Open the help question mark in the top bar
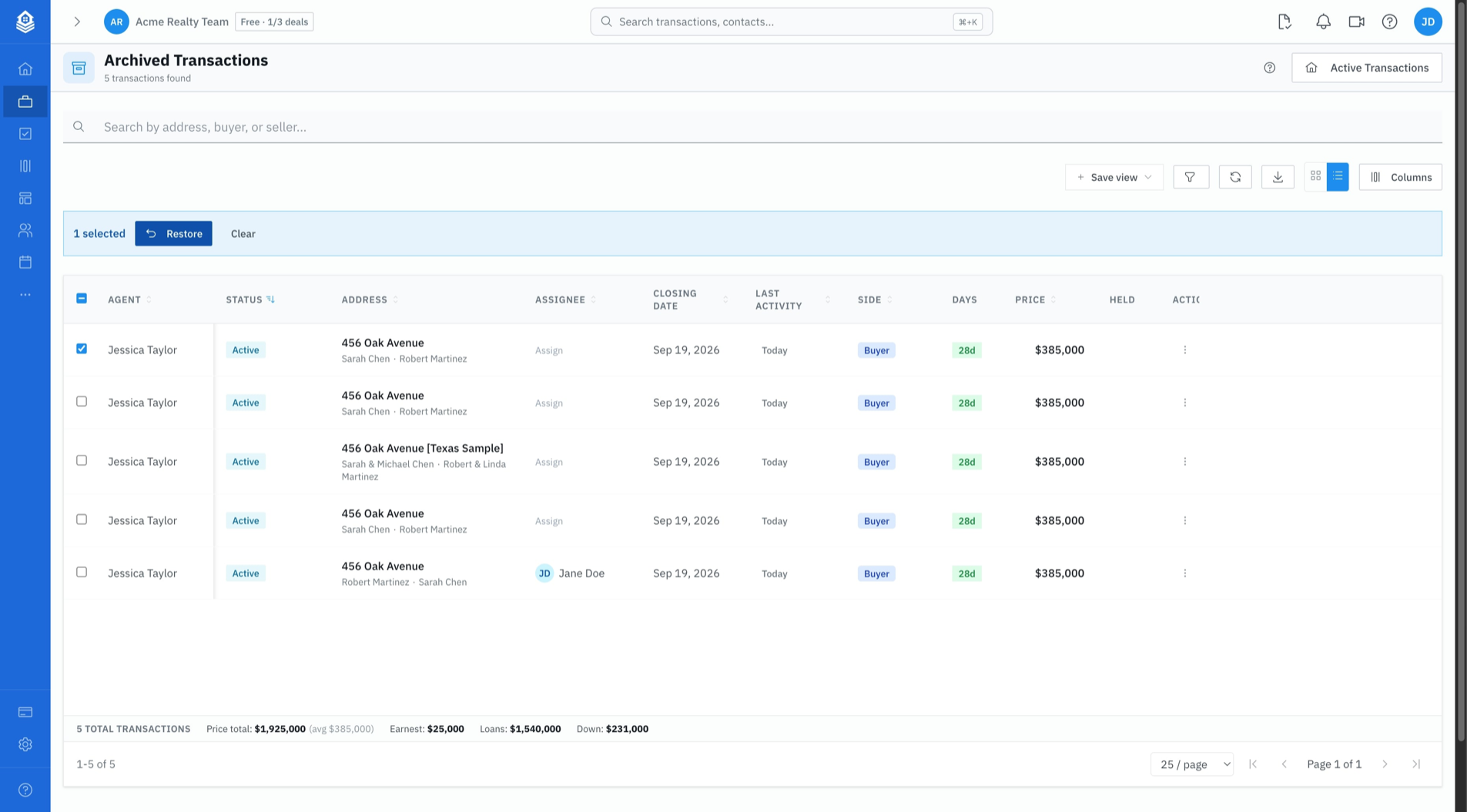This screenshot has width=1467, height=812. tap(1389, 22)
